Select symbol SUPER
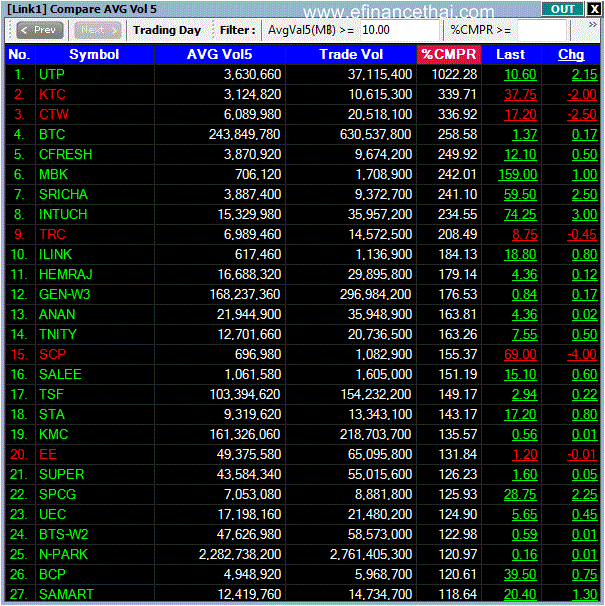Viewport: 605px width, 606px height. (x=62, y=475)
